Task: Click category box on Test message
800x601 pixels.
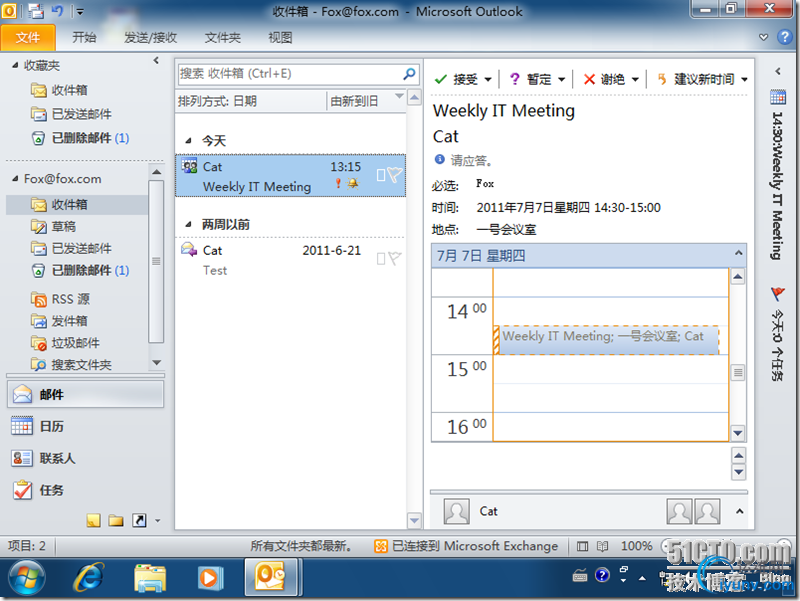Action: tap(381, 259)
